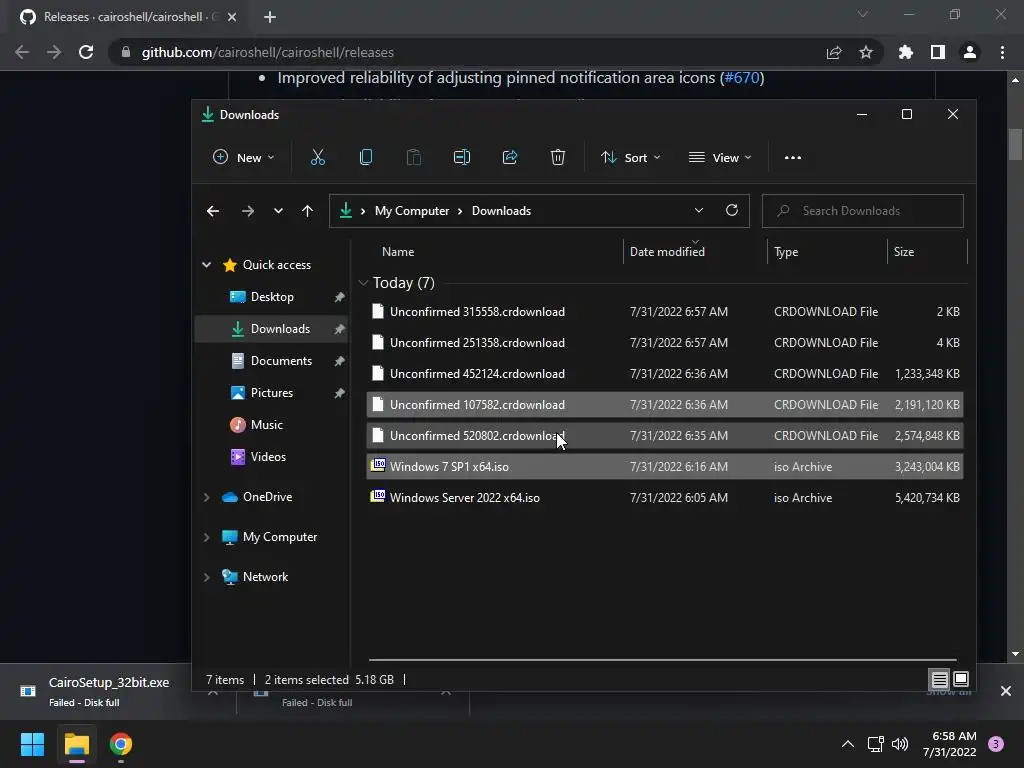This screenshot has height=768, width=1024.
Task: Click the Paste clipboard icon in the toolbar
Action: (413, 157)
